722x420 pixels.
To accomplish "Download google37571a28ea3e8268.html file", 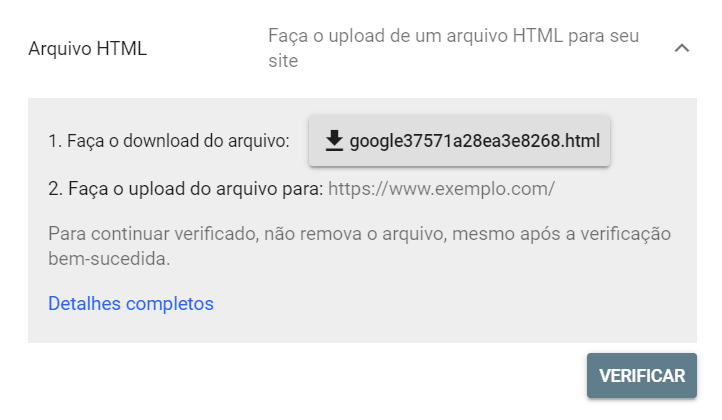I will tap(460, 141).
